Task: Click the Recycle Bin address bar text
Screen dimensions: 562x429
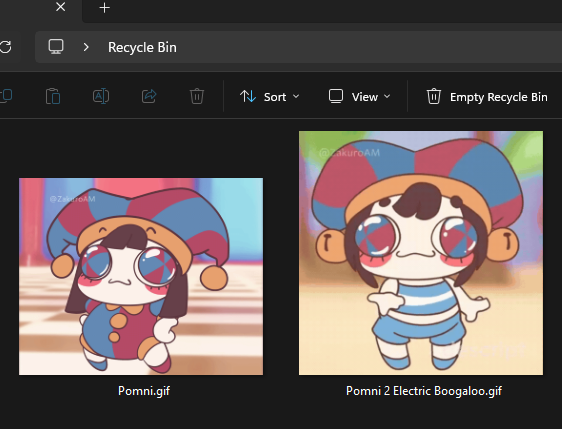Action: tap(142, 47)
